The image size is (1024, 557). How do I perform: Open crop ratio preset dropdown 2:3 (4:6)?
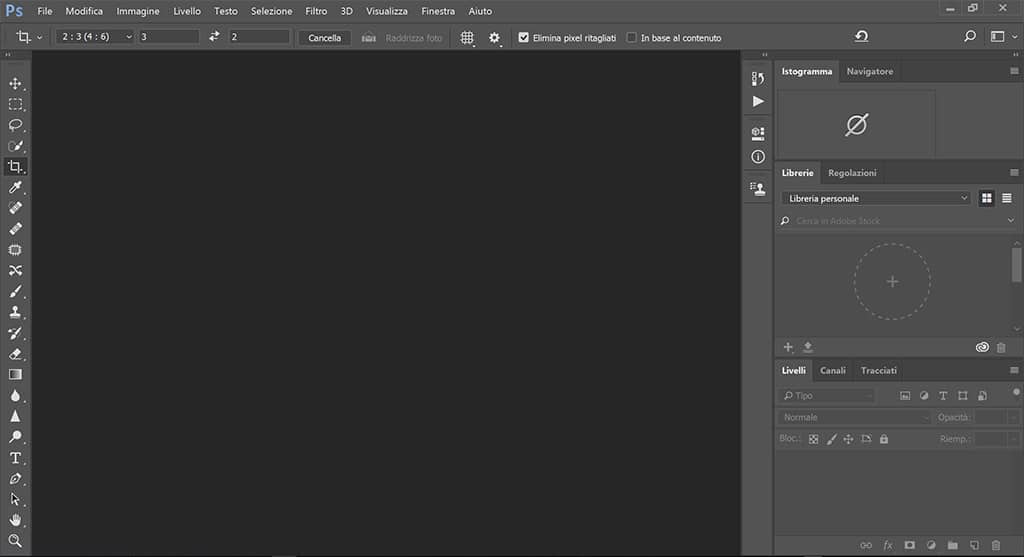coord(95,37)
